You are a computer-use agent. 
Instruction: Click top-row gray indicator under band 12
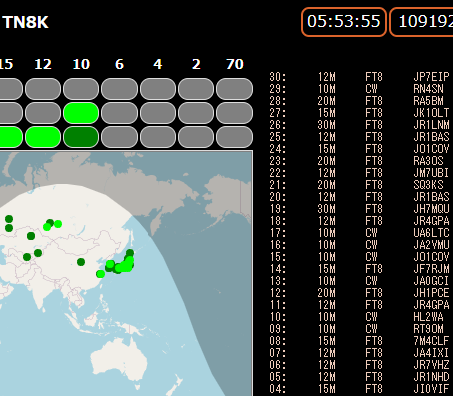click(x=43, y=89)
